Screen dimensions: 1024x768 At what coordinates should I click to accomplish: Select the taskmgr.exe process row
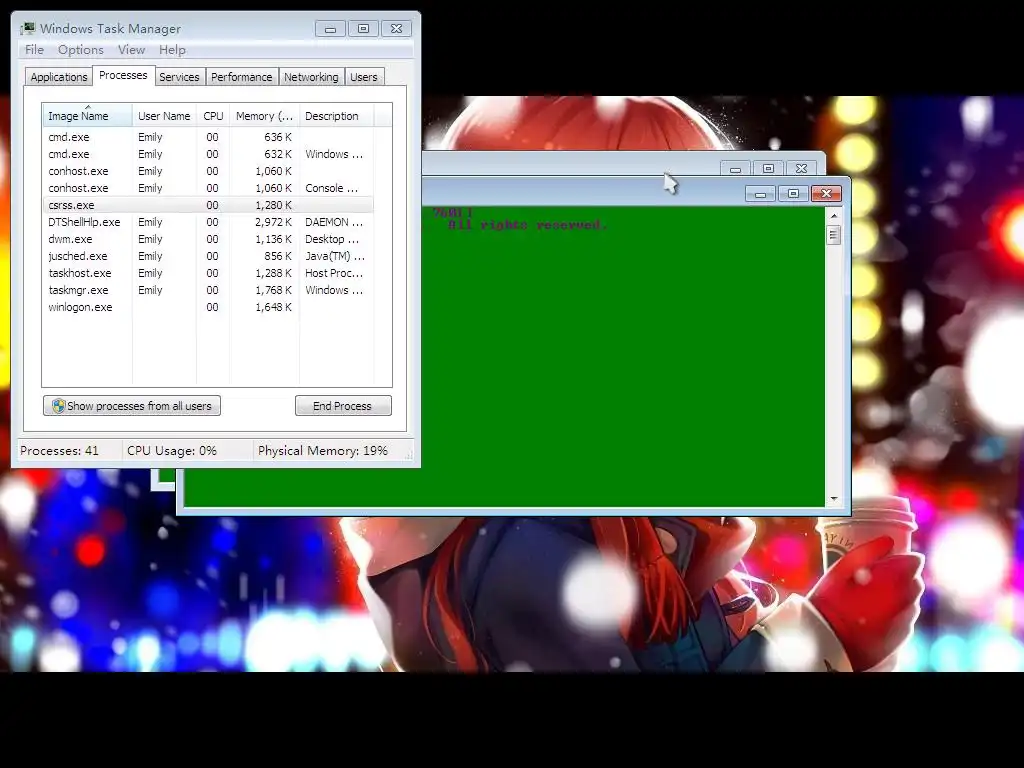208,290
